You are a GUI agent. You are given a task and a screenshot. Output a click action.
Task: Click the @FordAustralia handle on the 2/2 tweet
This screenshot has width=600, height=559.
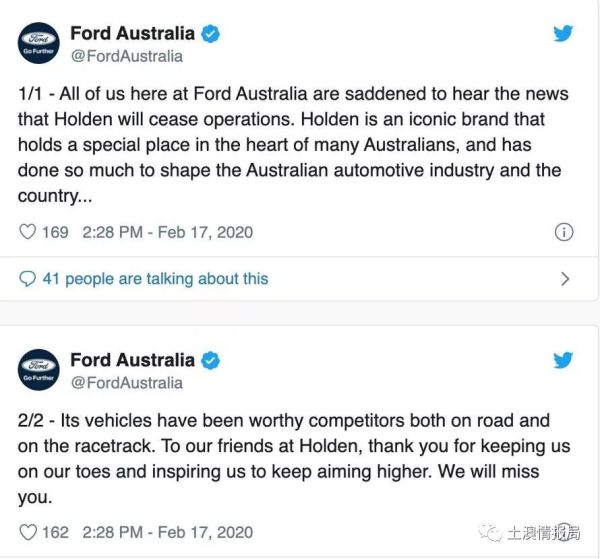(126, 383)
